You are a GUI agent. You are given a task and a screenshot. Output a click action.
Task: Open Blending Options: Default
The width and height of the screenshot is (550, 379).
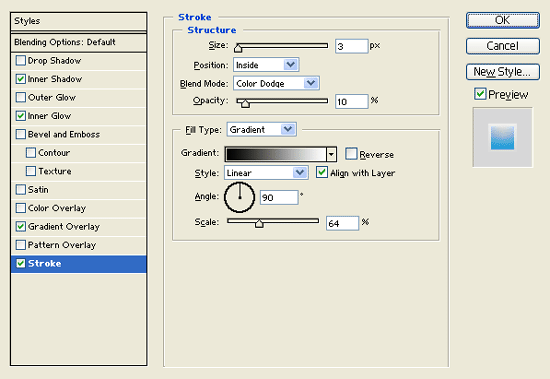coord(79,42)
